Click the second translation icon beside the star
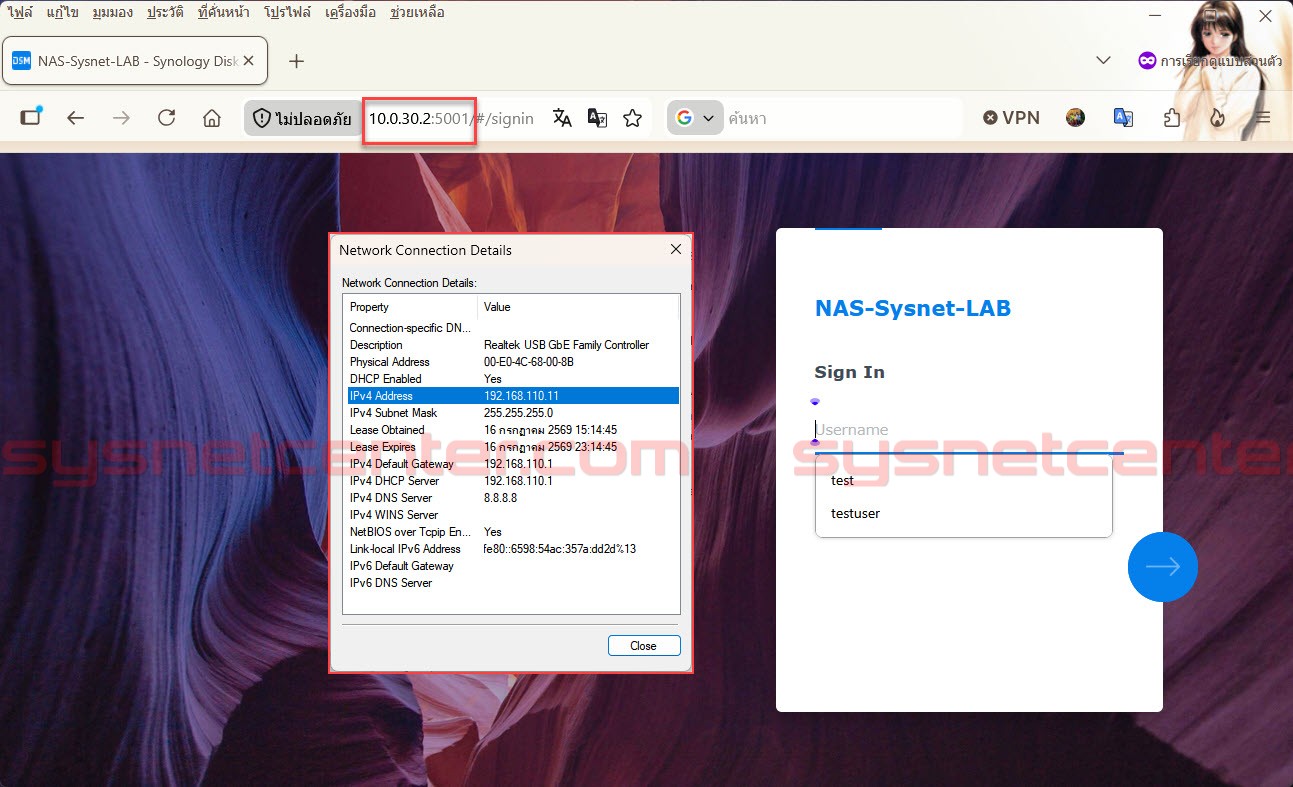The image size is (1293, 787). click(597, 118)
